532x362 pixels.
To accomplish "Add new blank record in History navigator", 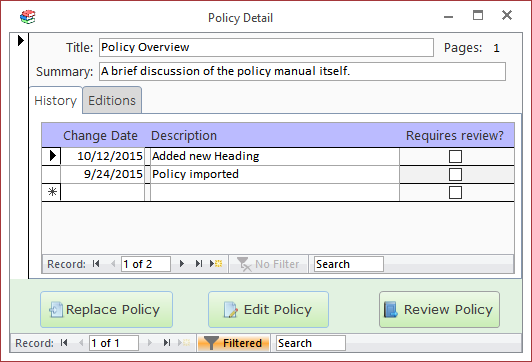I will [x=216, y=264].
